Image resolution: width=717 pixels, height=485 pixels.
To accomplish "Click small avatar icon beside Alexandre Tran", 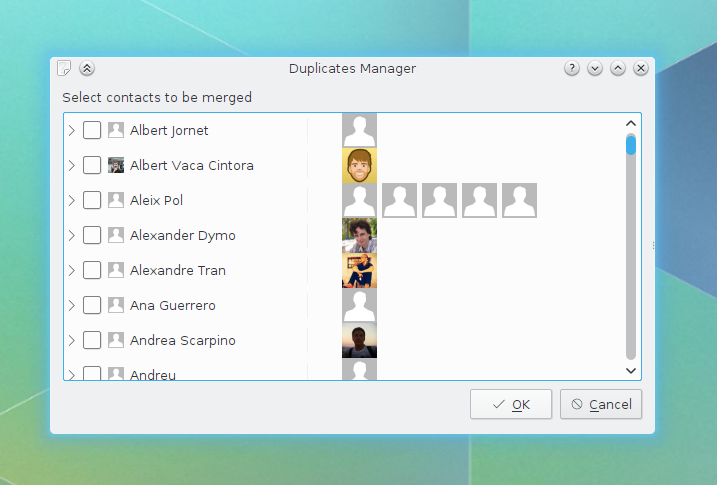I will coord(116,270).
